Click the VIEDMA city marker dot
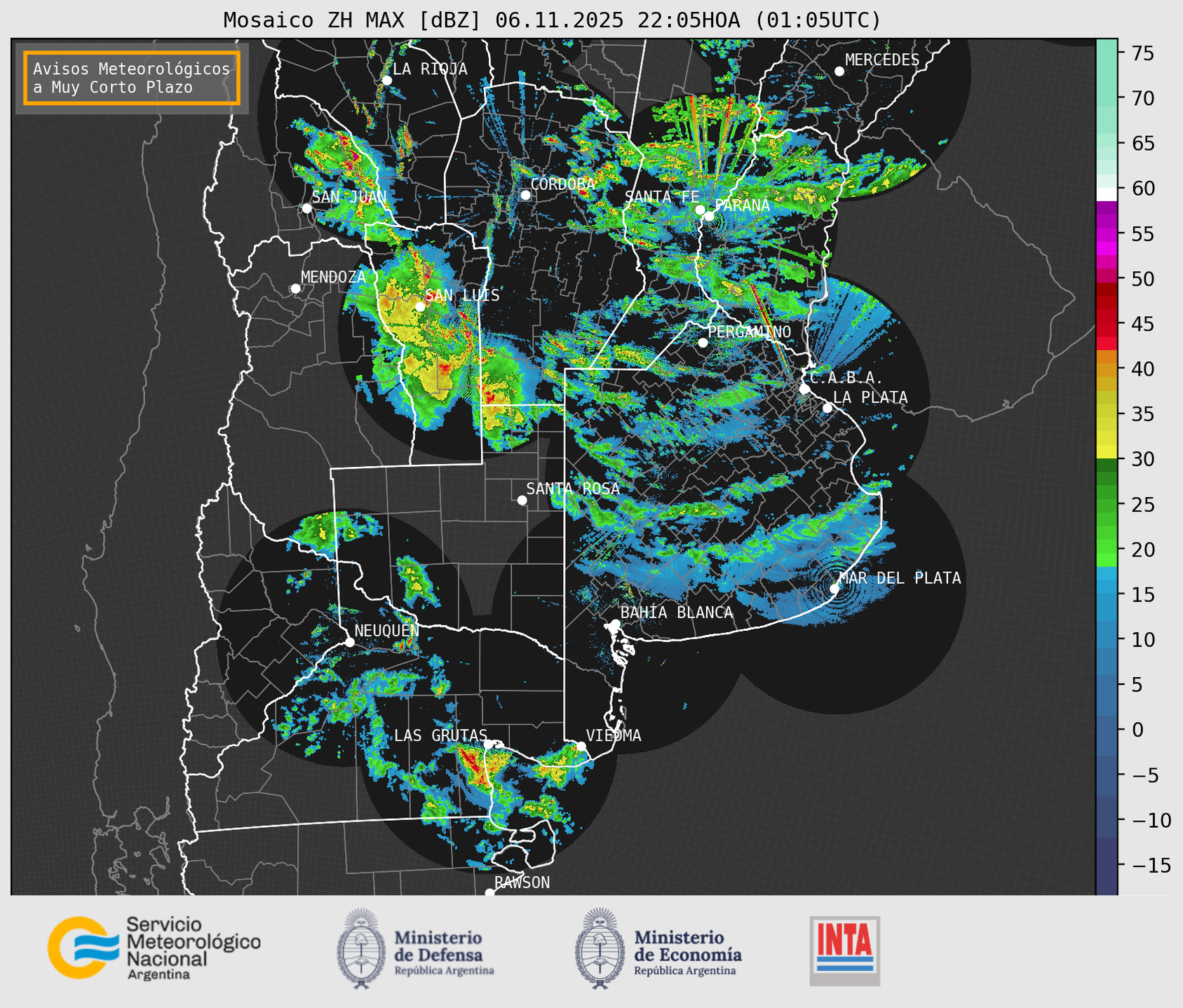Image resolution: width=1183 pixels, height=1008 pixels. (581, 746)
